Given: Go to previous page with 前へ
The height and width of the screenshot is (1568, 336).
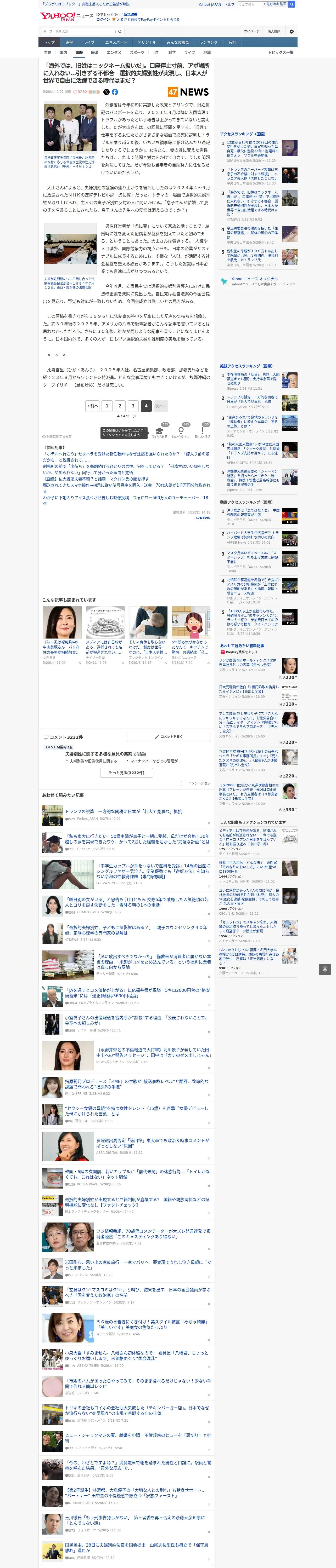Looking at the screenshot, I should (92, 406).
